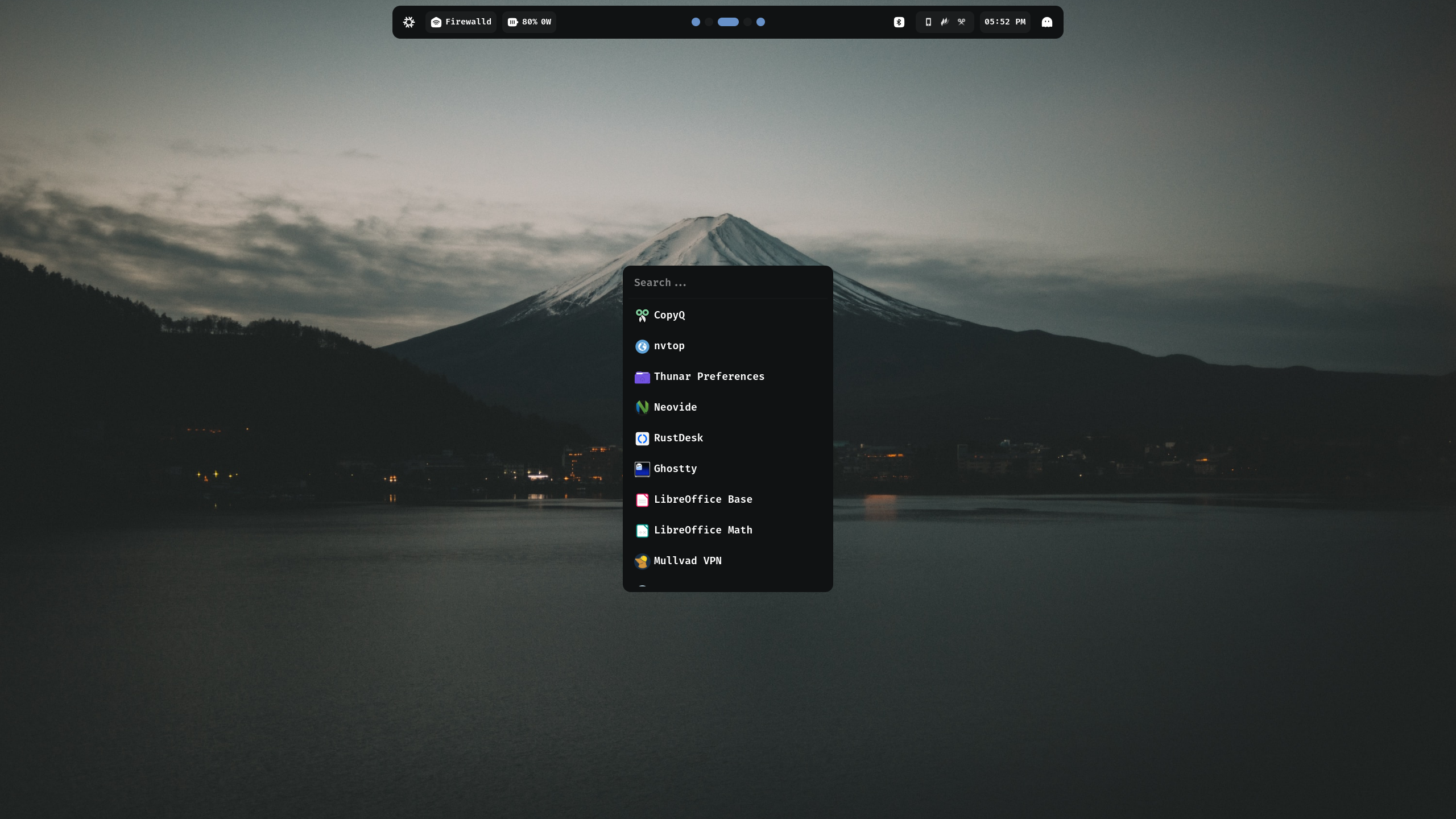
Task: Launch Ghostty terminal entry
Action: coord(675,469)
